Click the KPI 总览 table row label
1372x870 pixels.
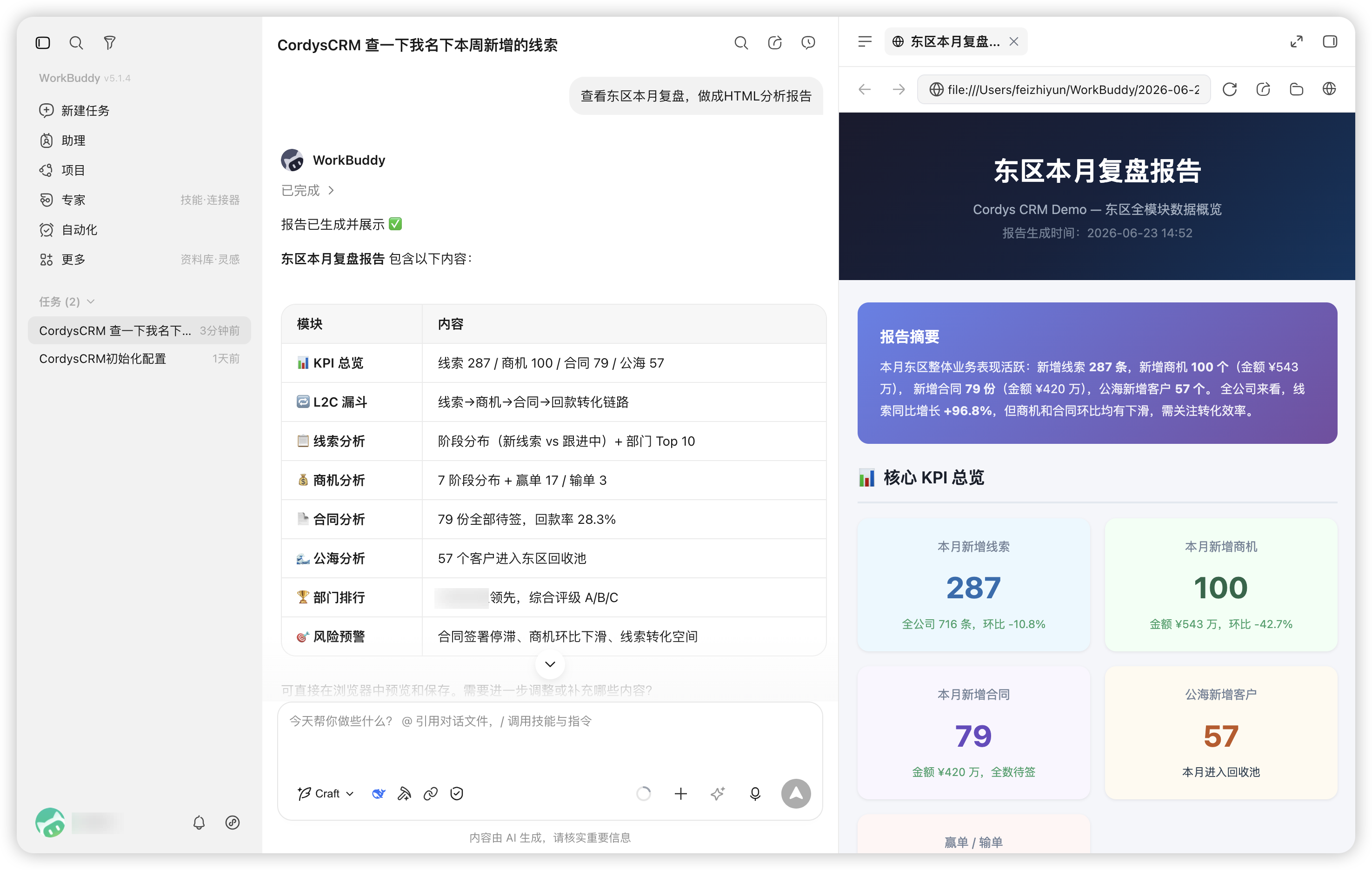[330, 363]
